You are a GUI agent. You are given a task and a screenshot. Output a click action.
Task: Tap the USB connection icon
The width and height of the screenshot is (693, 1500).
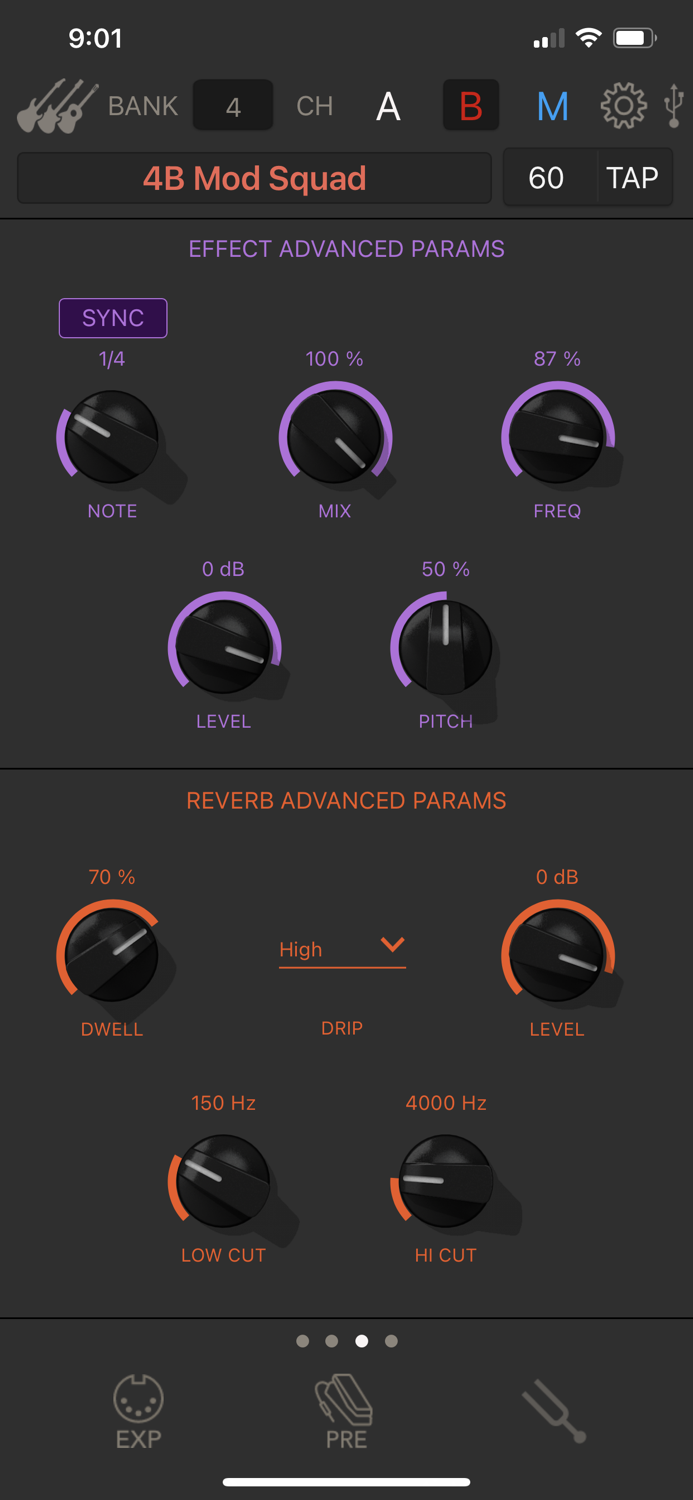675,105
